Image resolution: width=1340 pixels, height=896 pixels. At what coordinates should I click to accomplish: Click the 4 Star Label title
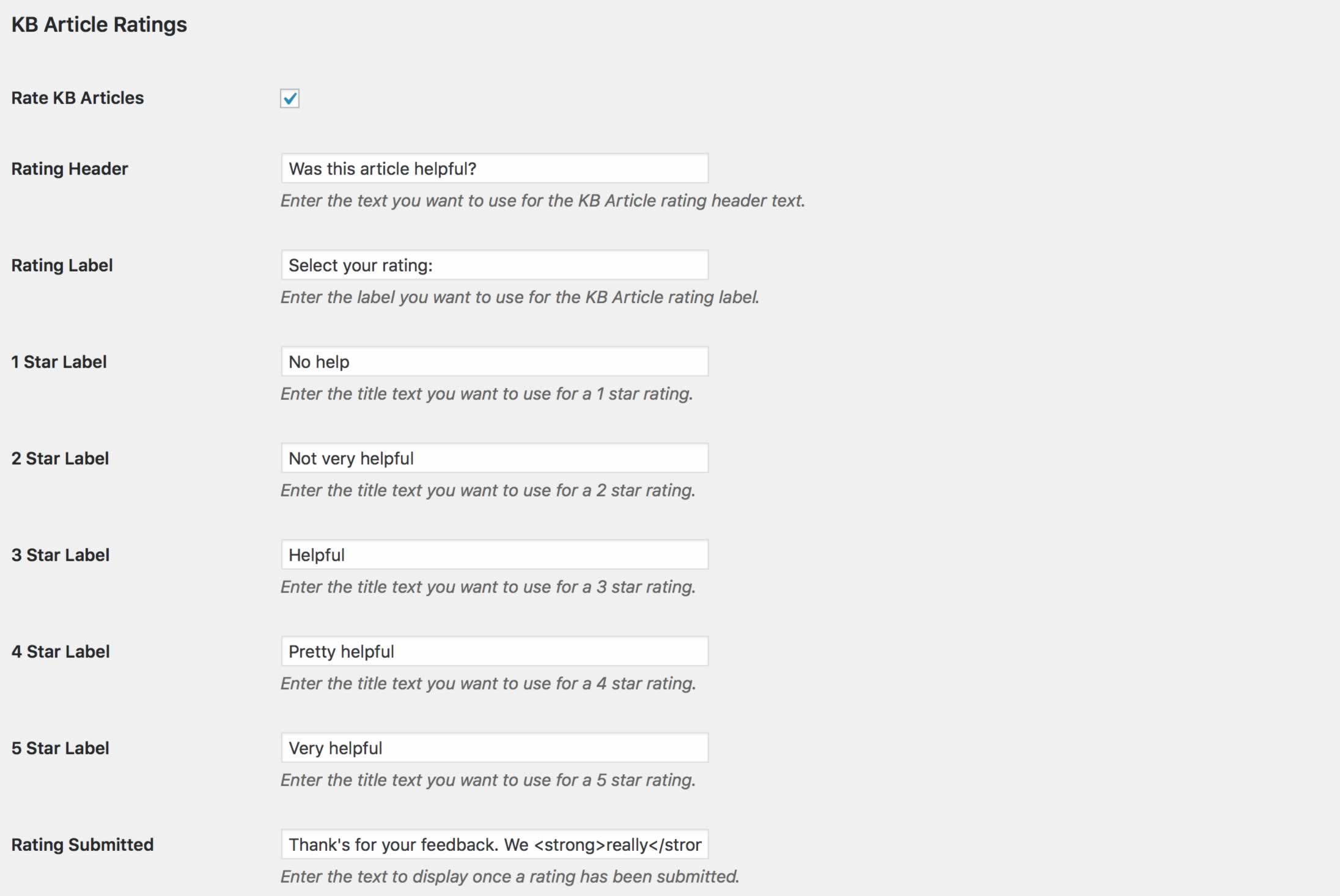point(61,652)
